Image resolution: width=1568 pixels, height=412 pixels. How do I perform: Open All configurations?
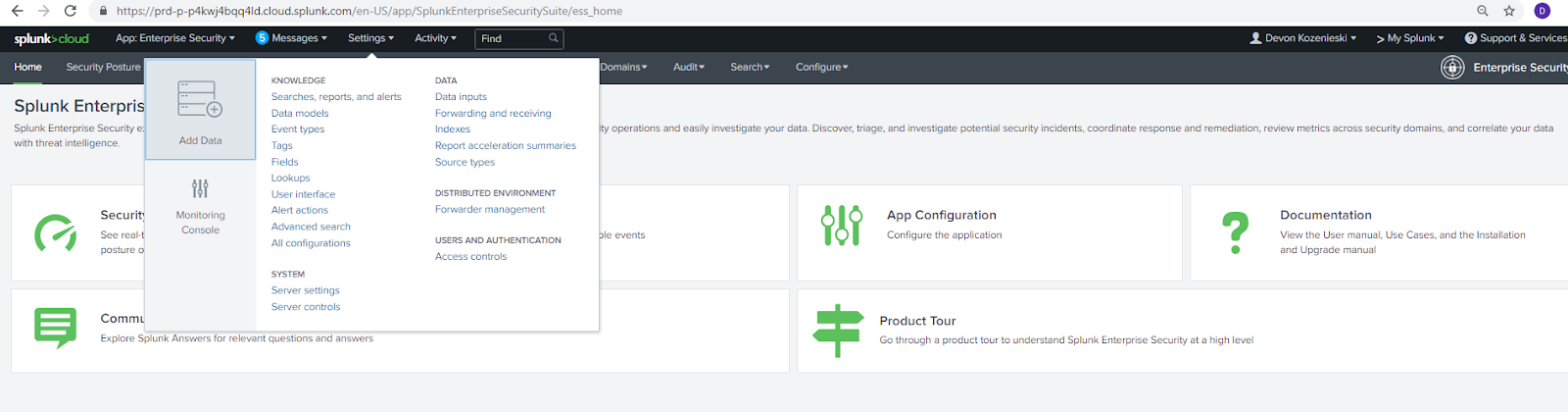[311, 243]
